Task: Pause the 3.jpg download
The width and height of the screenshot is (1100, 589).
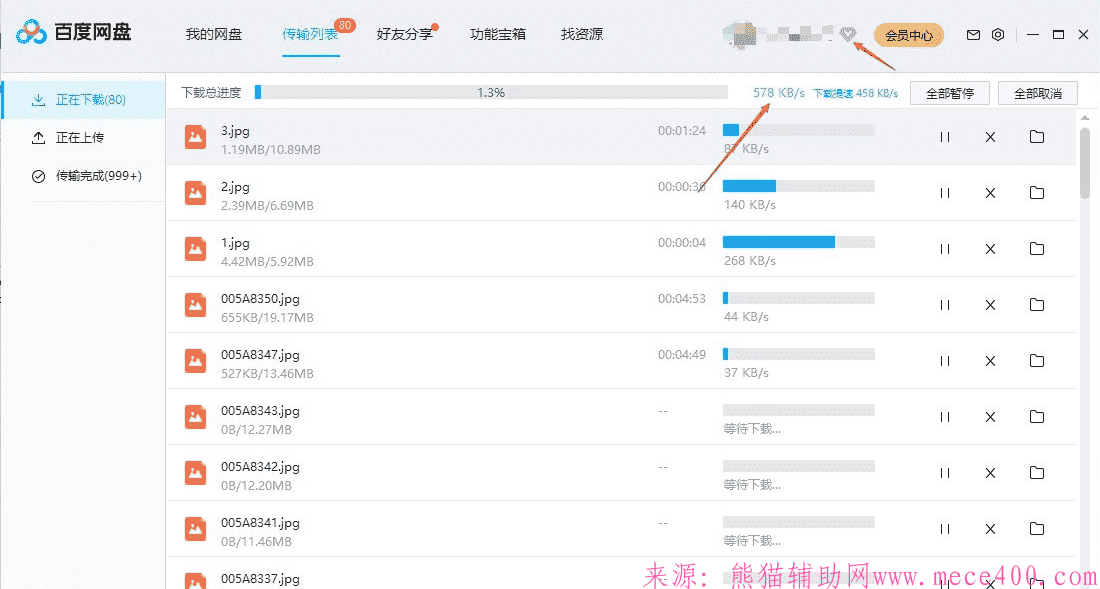Action: (944, 137)
